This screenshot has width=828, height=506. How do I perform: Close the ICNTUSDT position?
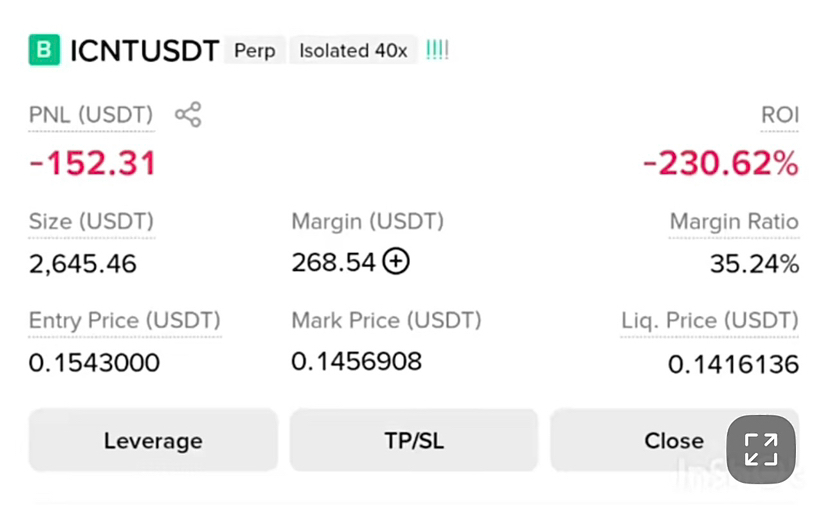point(674,440)
